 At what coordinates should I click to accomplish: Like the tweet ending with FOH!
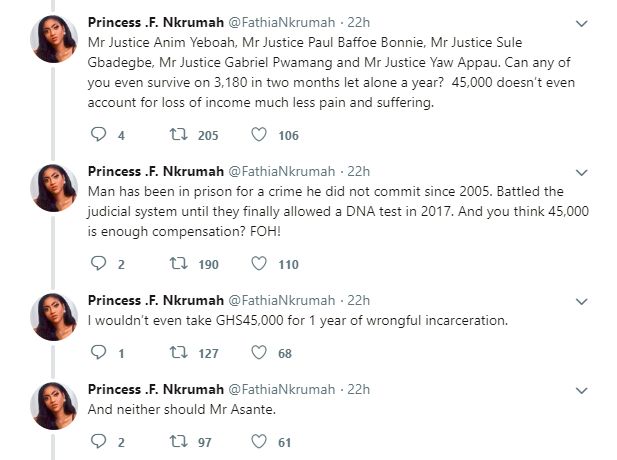256,264
